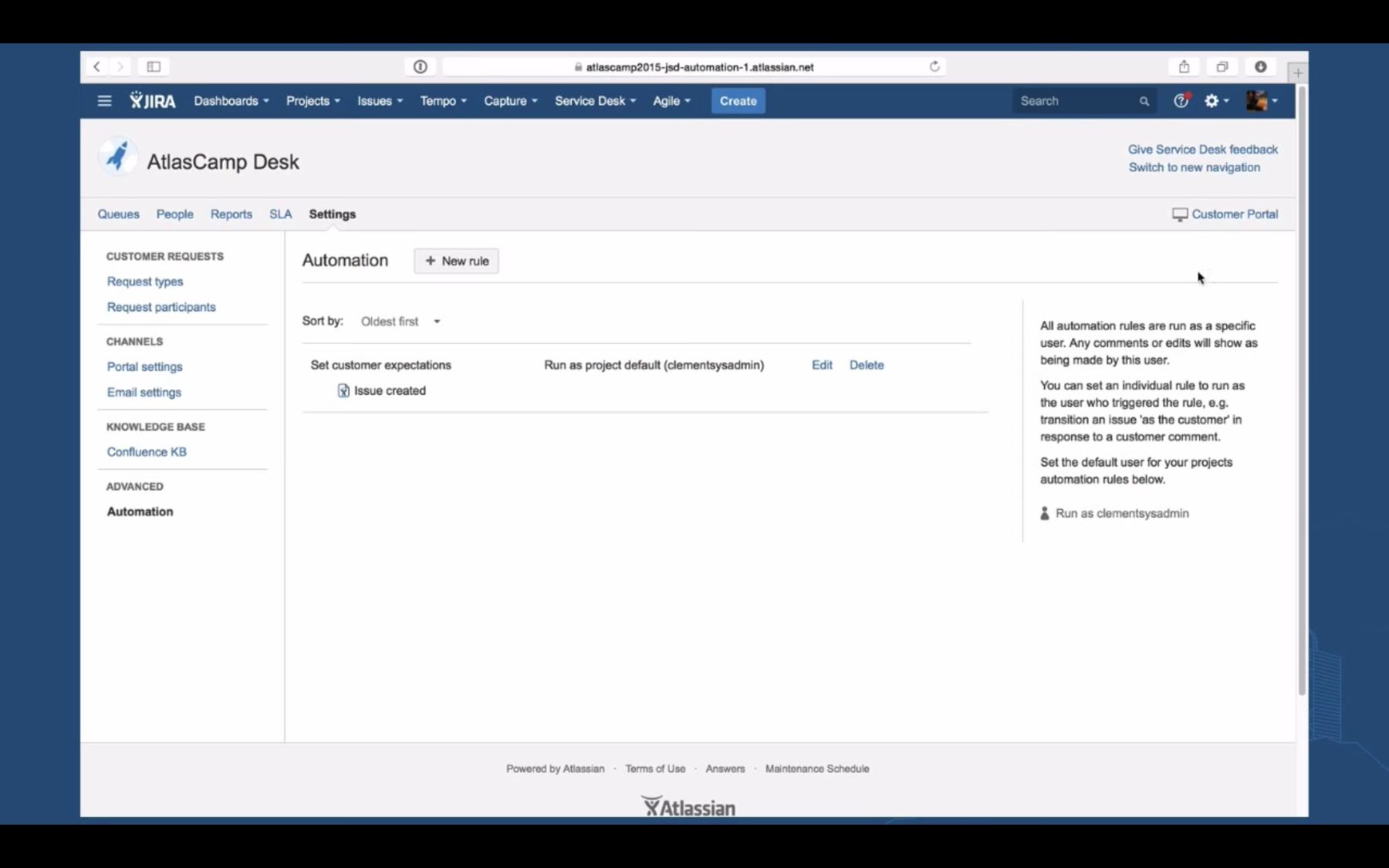Open the help question mark menu
This screenshot has width=1389, height=868.
(1181, 100)
